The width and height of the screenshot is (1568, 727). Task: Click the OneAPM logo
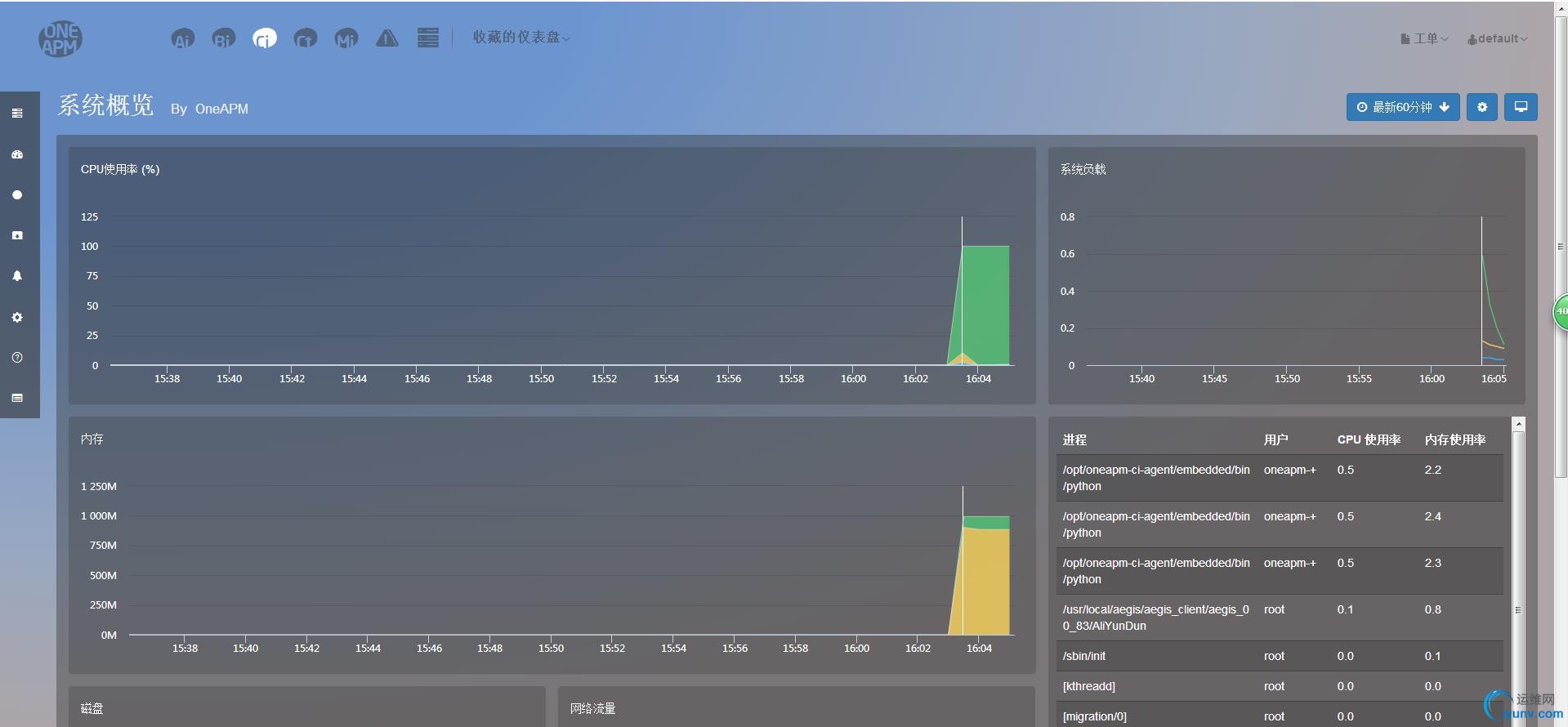point(60,38)
